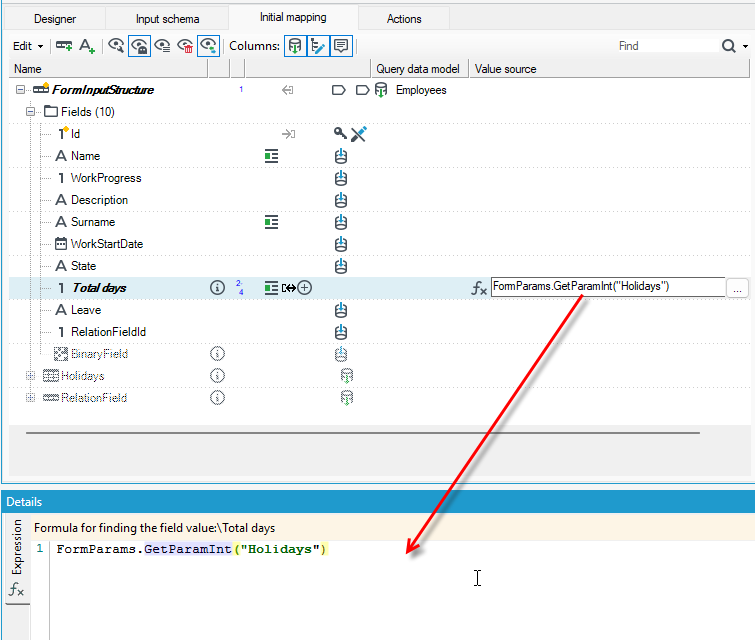Switch to the Designer tab
The image size is (755, 640).
pyautogui.click(x=54, y=19)
